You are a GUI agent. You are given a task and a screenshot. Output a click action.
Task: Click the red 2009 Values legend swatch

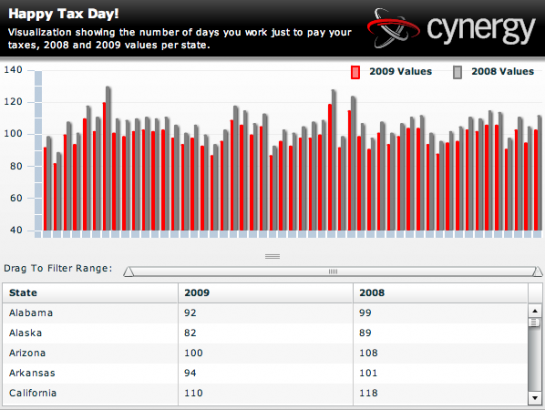coord(355,73)
